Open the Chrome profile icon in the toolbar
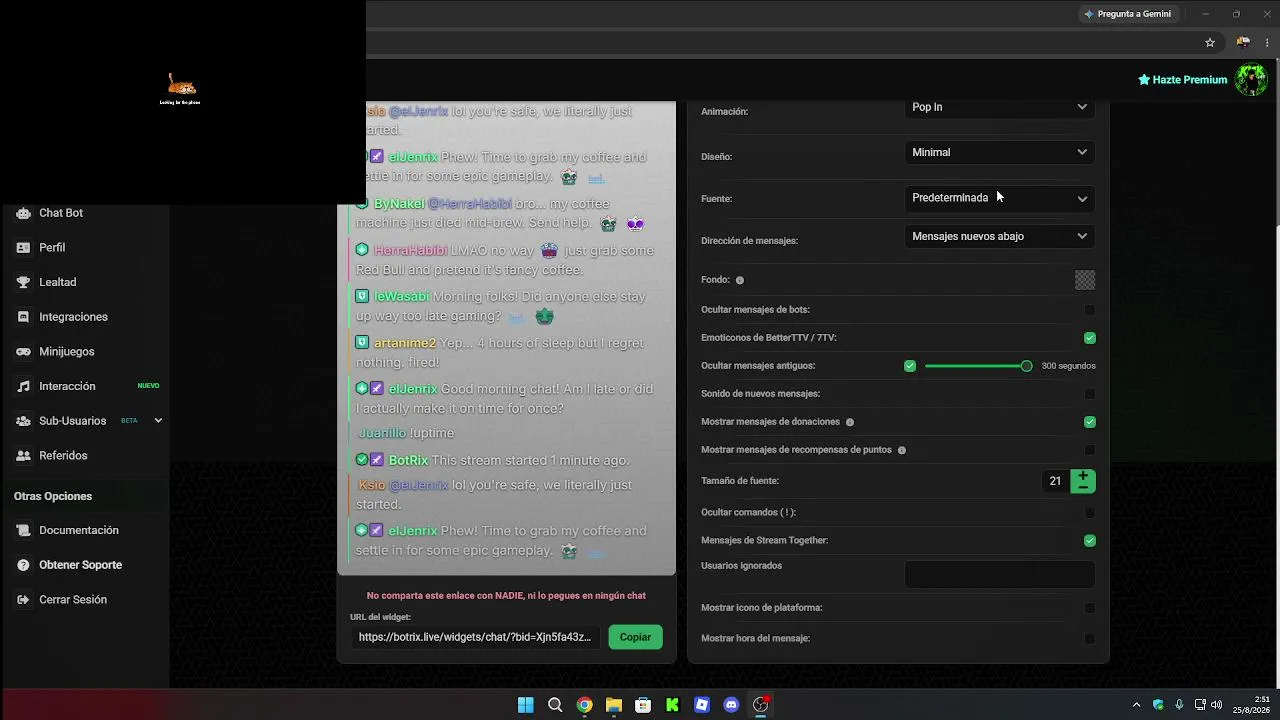This screenshot has width=1280, height=720. point(1243,43)
